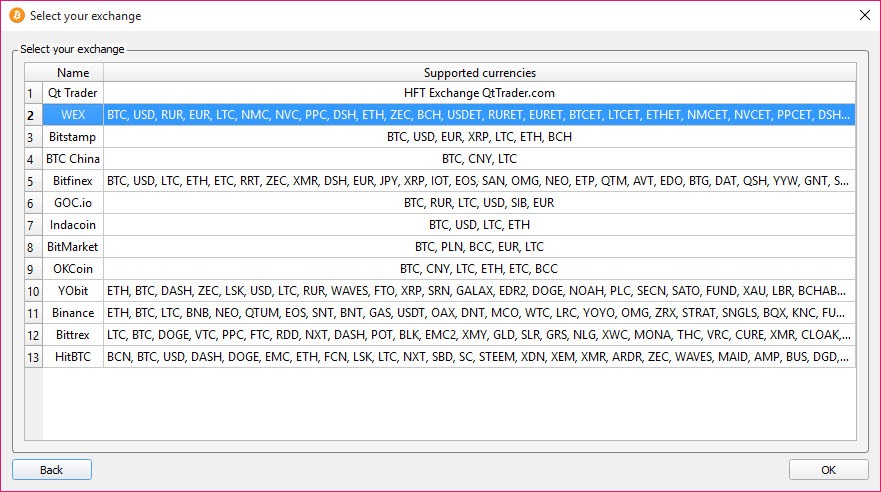Click the Bitcoin app icon in title bar
The image size is (881, 492).
point(17,15)
